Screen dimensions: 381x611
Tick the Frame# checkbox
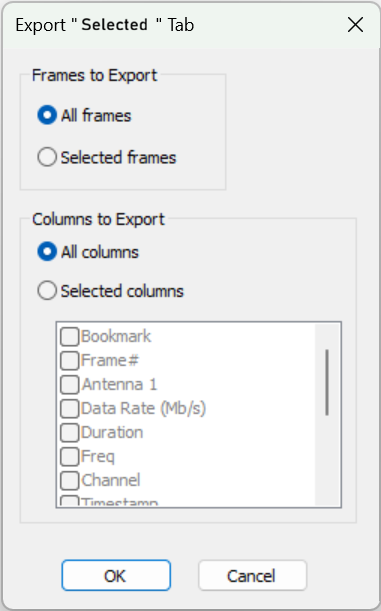[70, 360]
